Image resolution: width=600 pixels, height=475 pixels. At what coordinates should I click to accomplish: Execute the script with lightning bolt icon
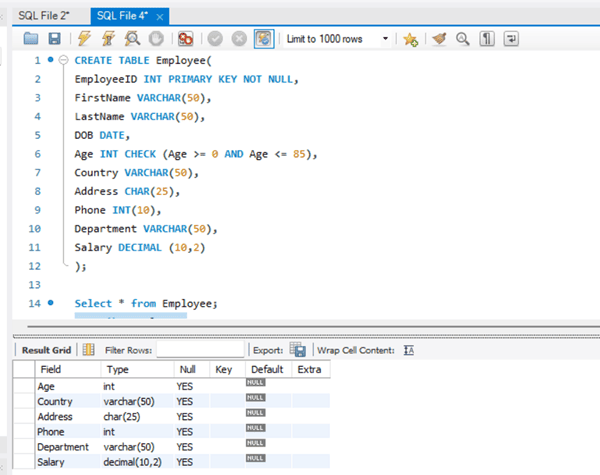point(84,39)
